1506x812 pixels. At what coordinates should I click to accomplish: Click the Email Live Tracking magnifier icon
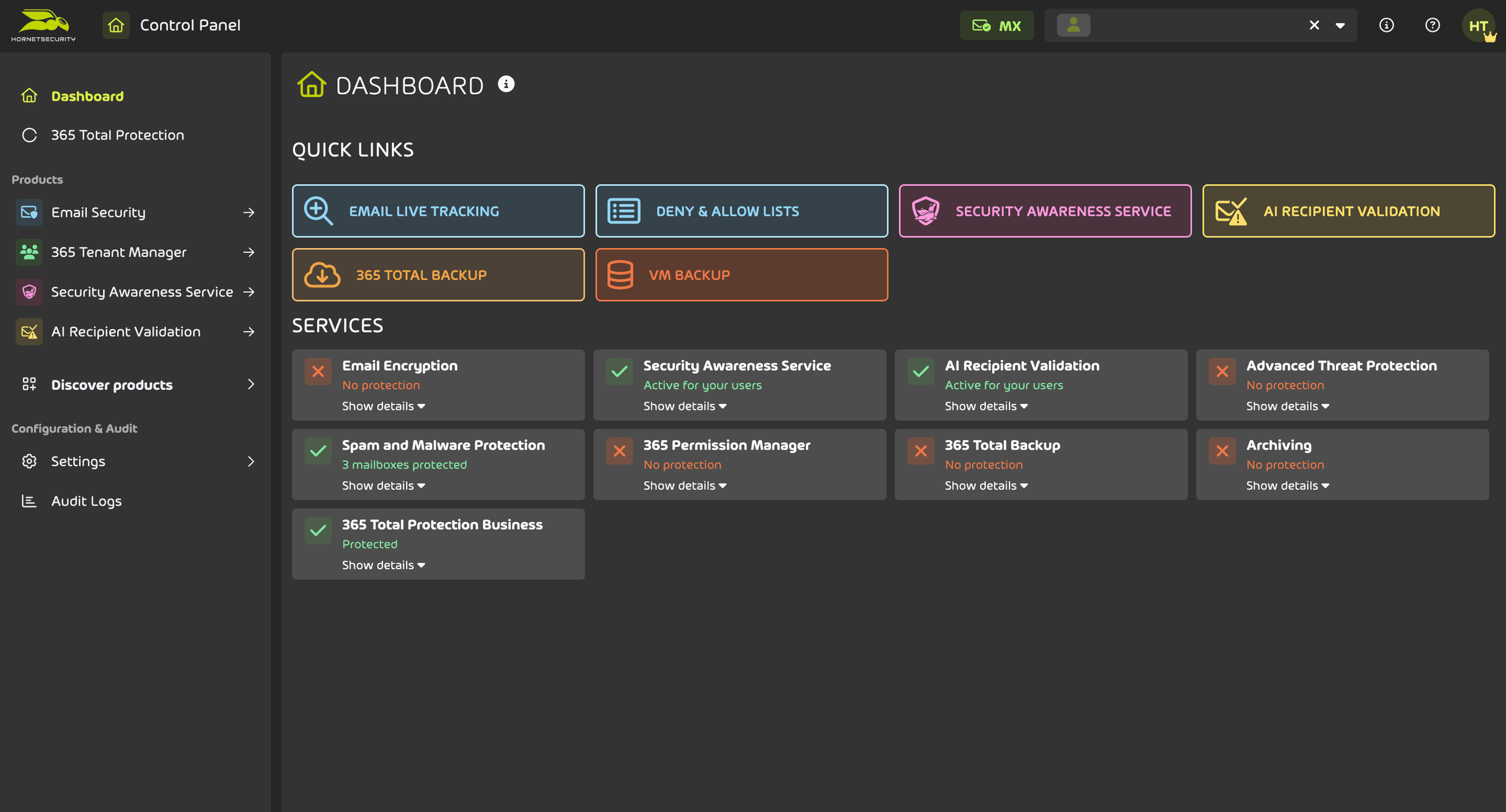[318, 211]
